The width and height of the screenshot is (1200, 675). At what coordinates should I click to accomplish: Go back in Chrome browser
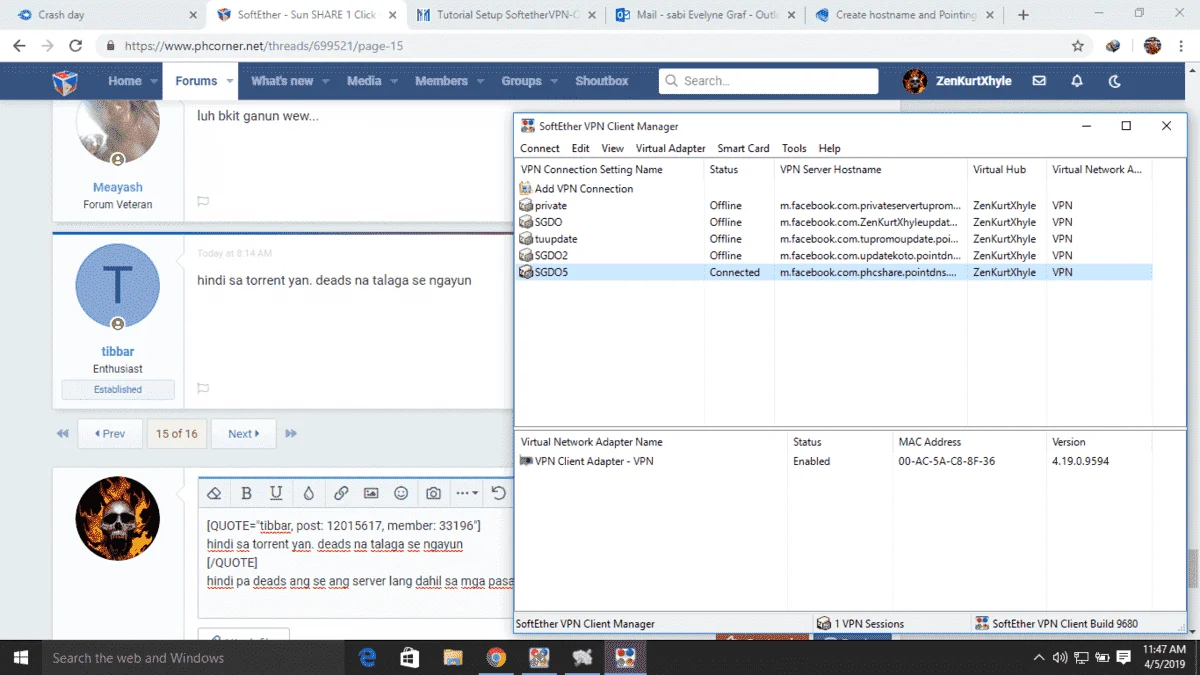tap(19, 46)
